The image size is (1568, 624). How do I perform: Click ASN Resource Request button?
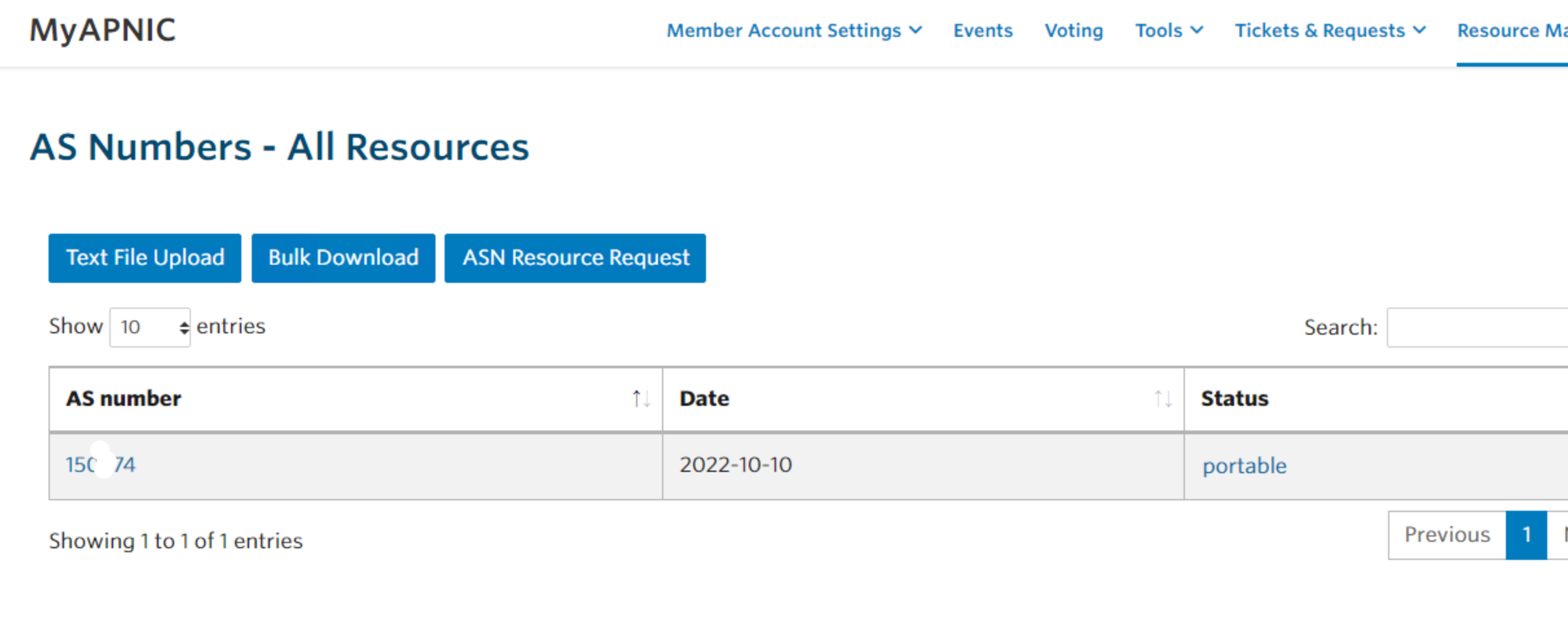click(575, 258)
